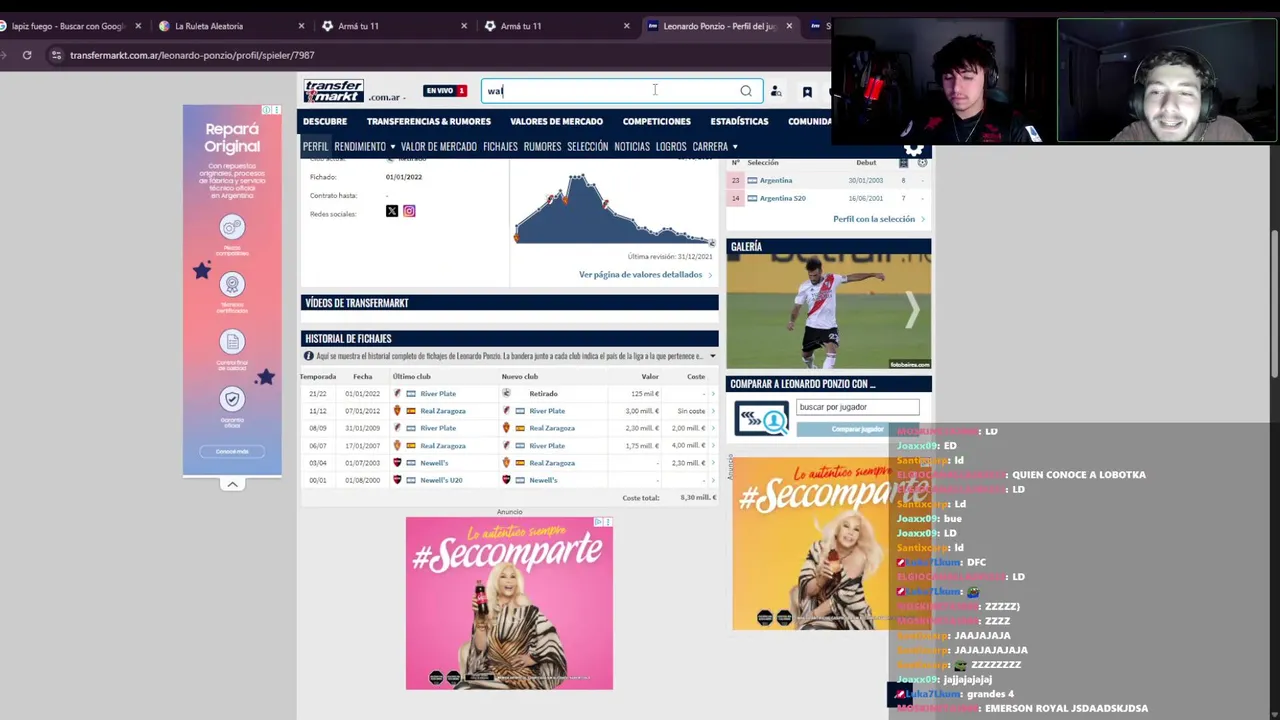Click the next arrow in Galería photo
Viewport: 1280px width, 720px height.
[911, 311]
